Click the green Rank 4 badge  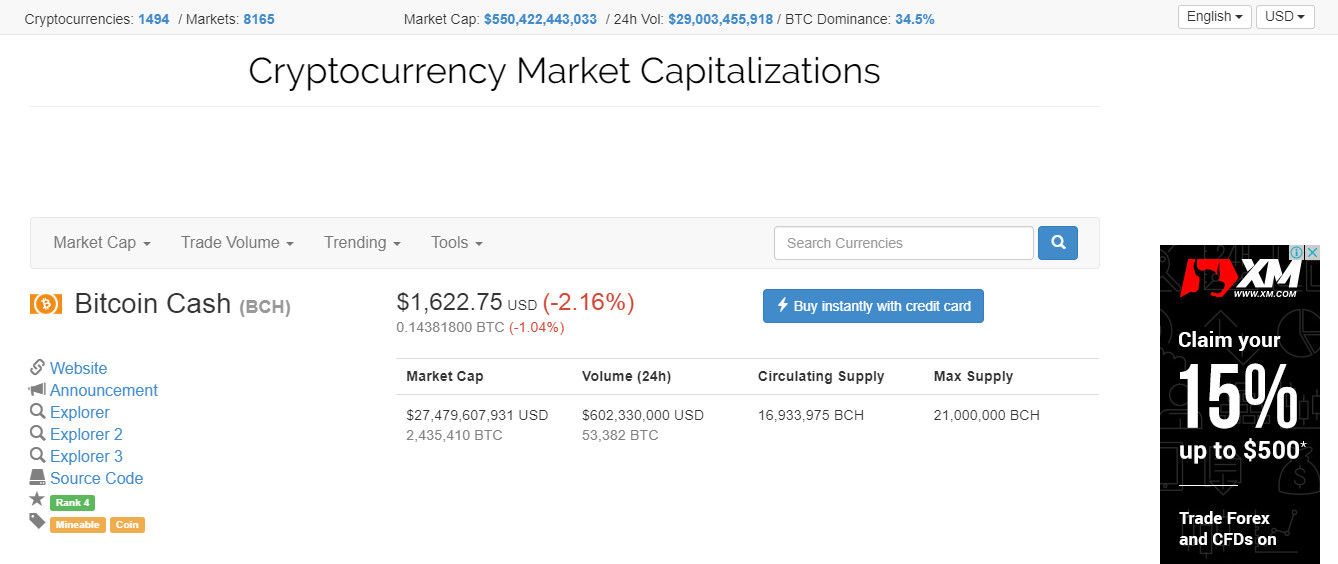72,502
